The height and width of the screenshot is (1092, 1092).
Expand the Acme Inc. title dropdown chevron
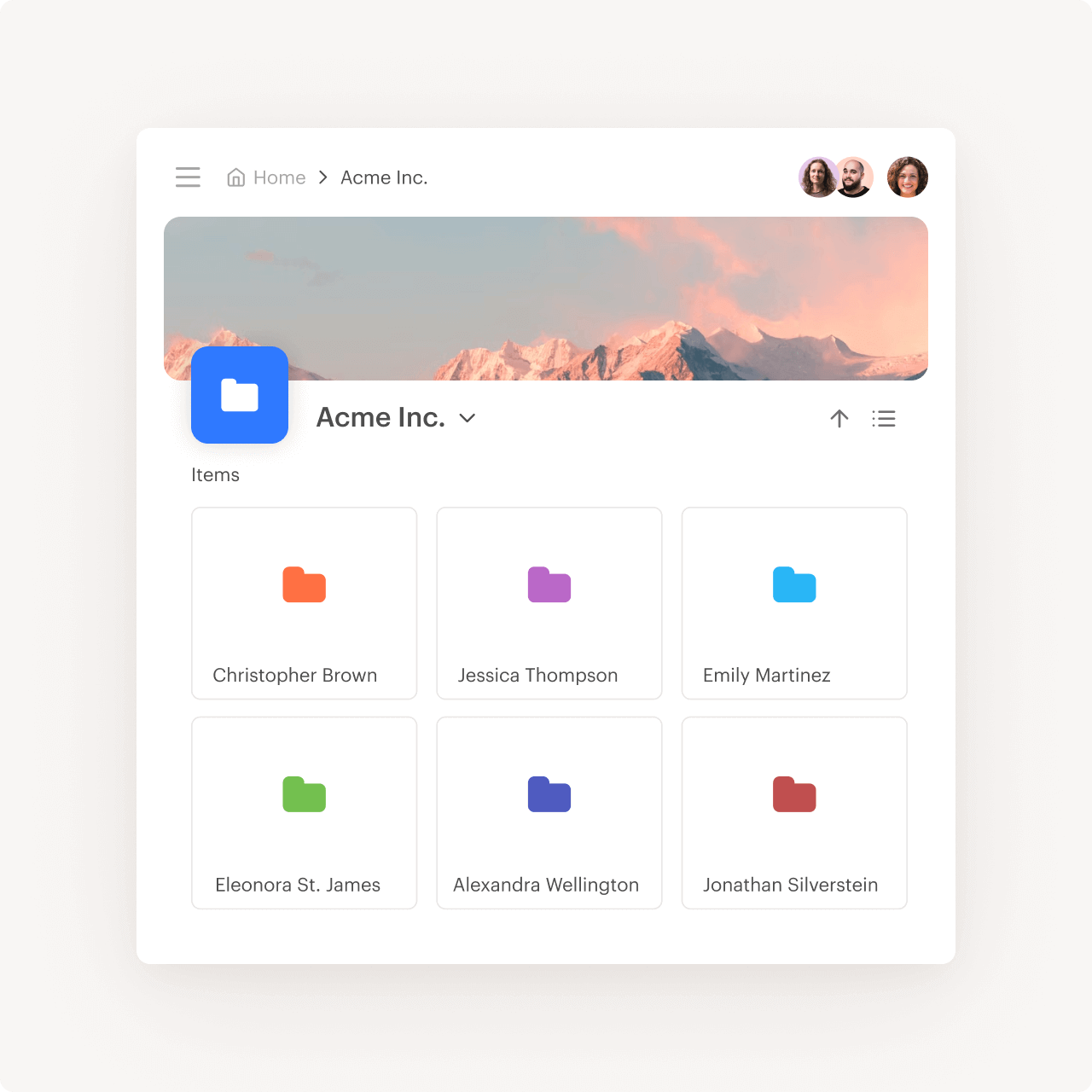coord(467,420)
